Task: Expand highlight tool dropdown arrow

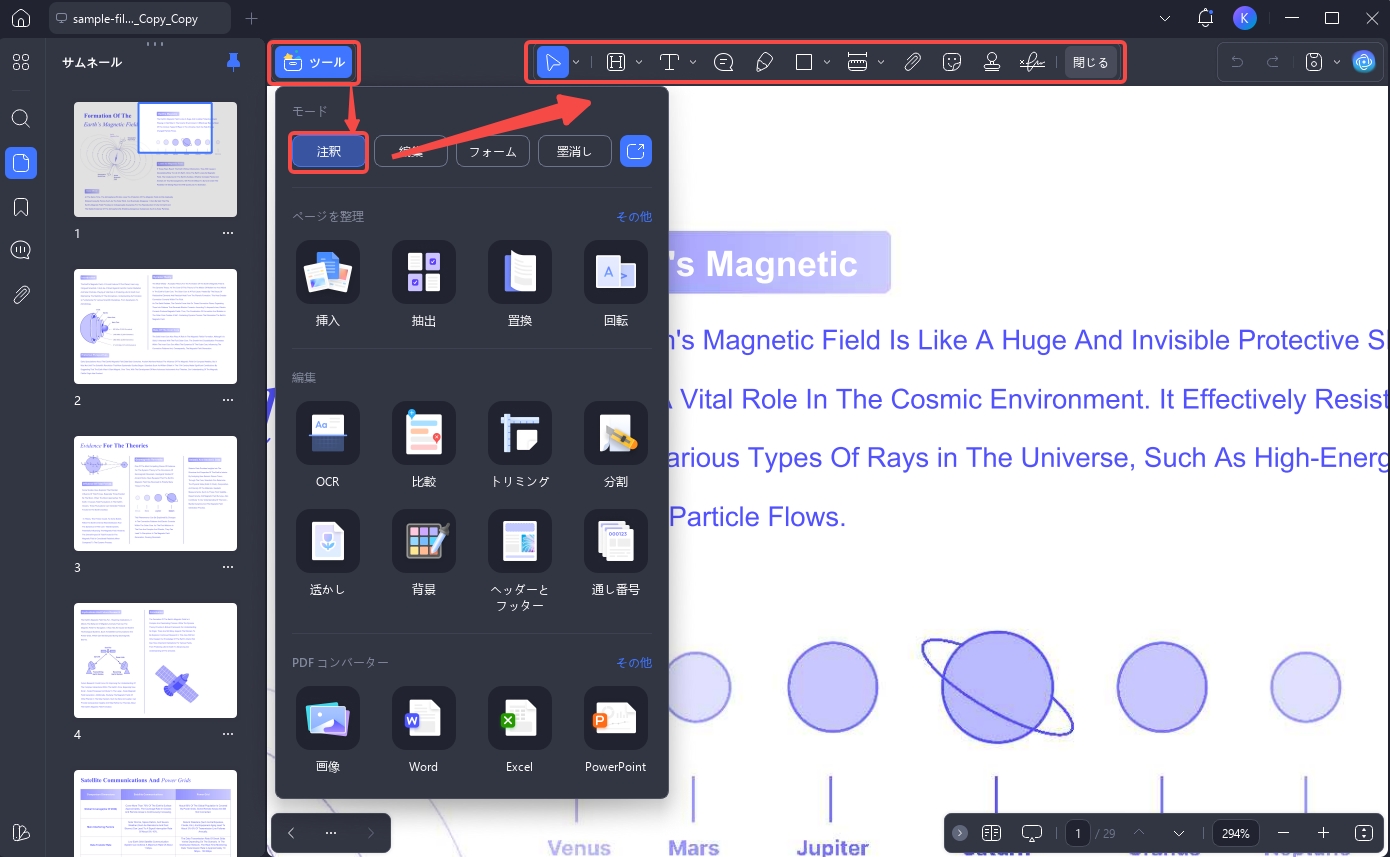Action: 638,62
